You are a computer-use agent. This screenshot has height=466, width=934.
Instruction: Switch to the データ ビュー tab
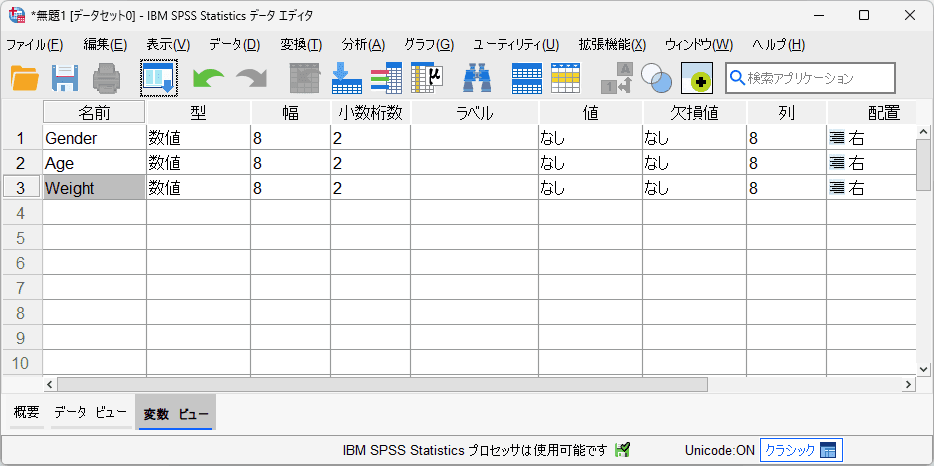[91, 412]
